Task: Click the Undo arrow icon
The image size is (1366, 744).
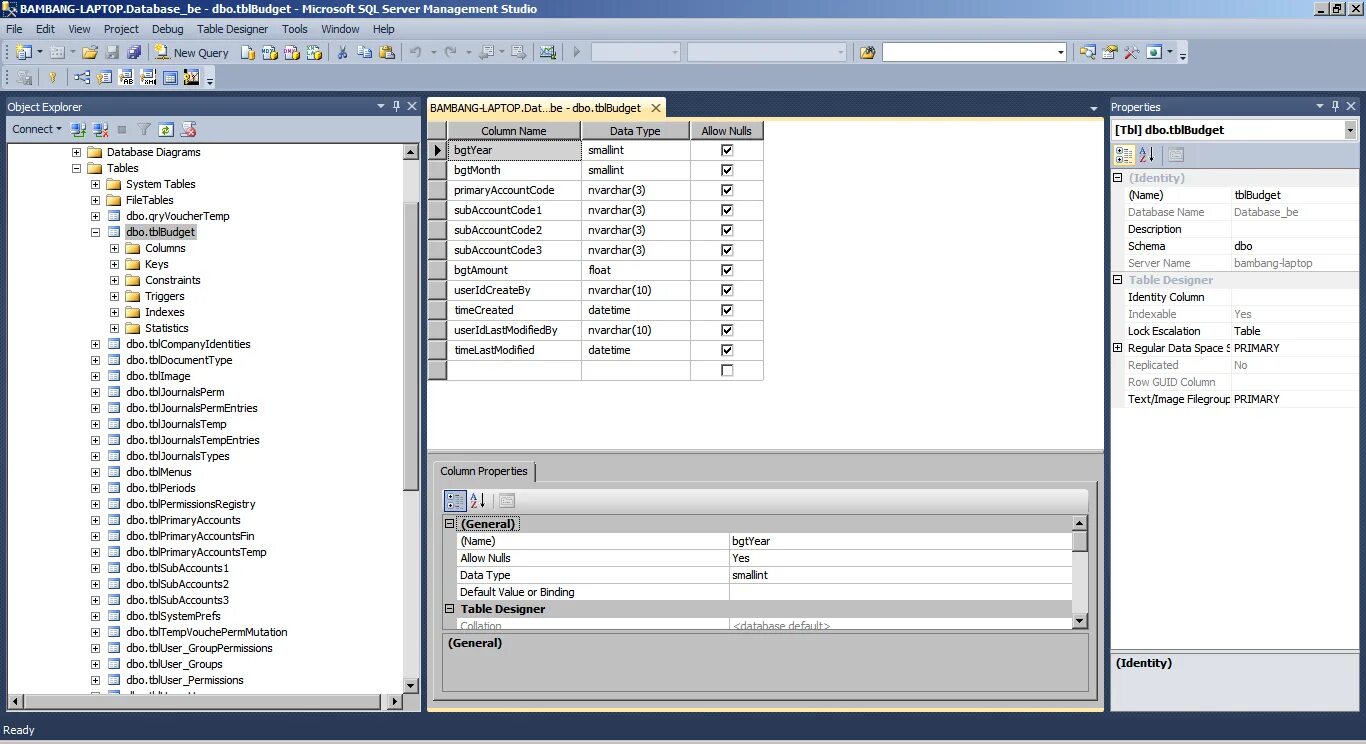Action: [416, 52]
